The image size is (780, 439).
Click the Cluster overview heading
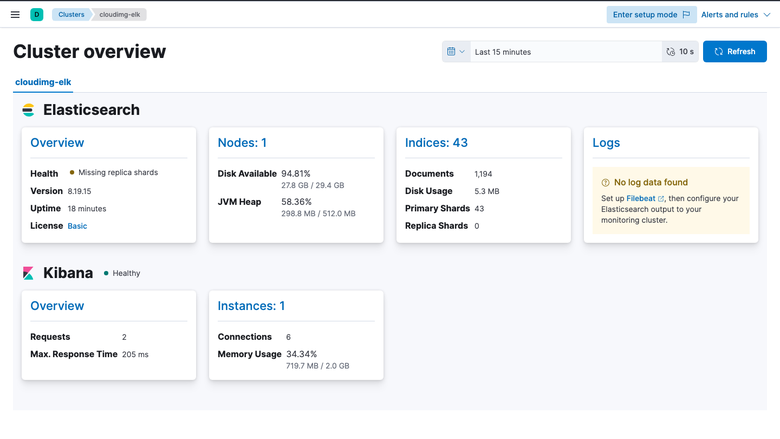pos(90,52)
